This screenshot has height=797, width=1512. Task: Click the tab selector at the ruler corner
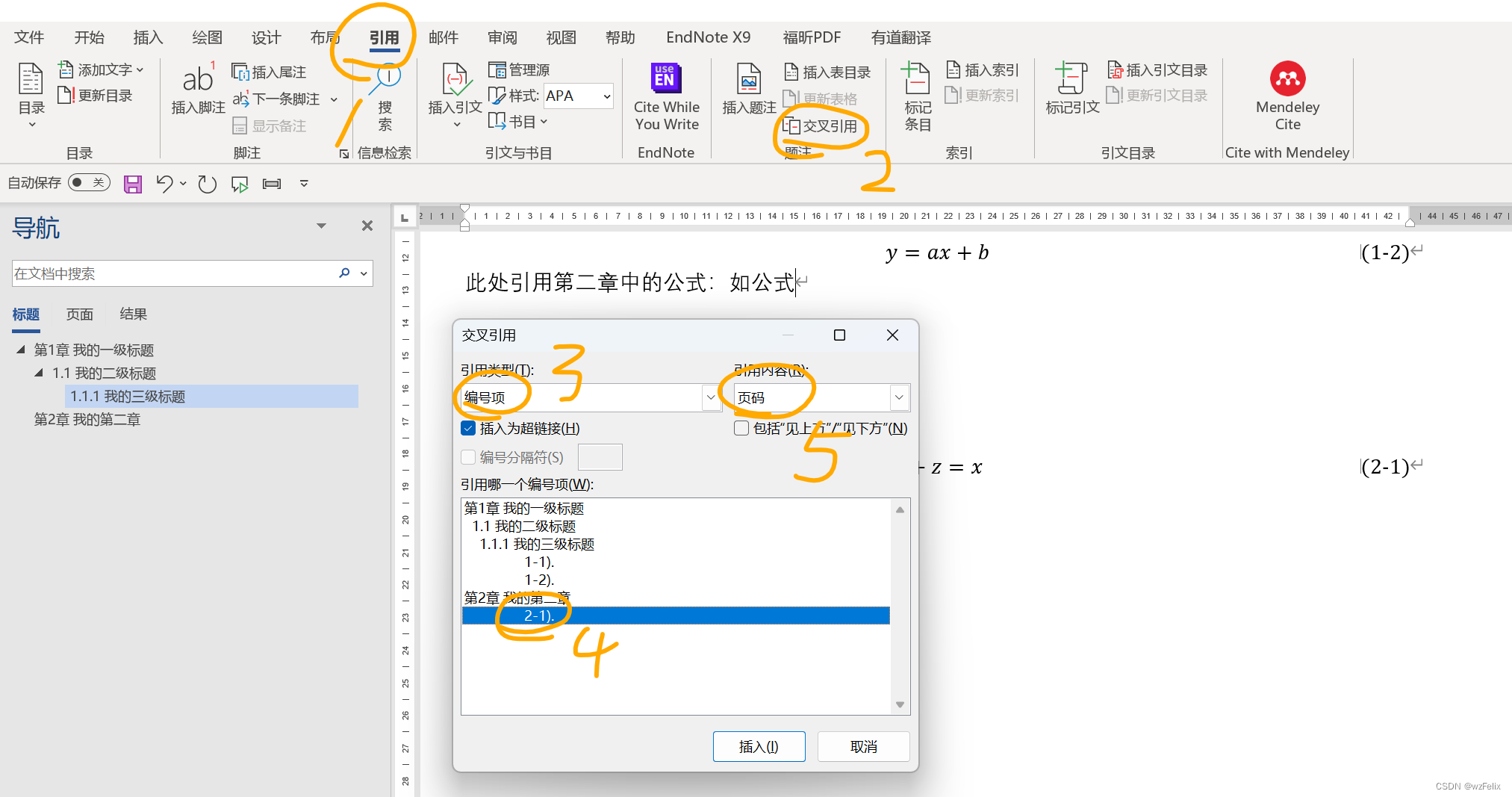pyautogui.click(x=404, y=217)
